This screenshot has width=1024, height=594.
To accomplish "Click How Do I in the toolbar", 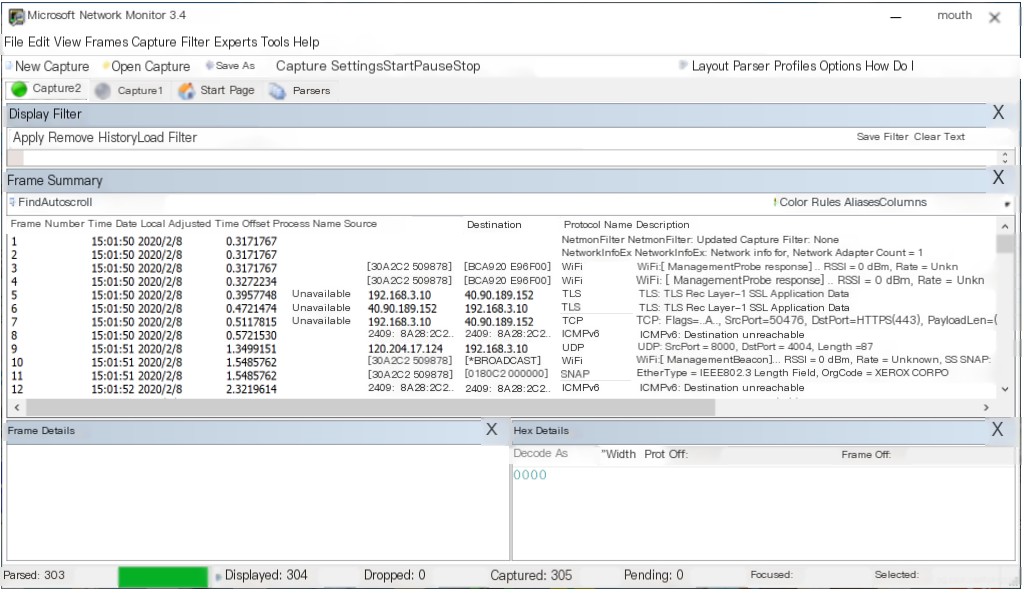I will 889,66.
